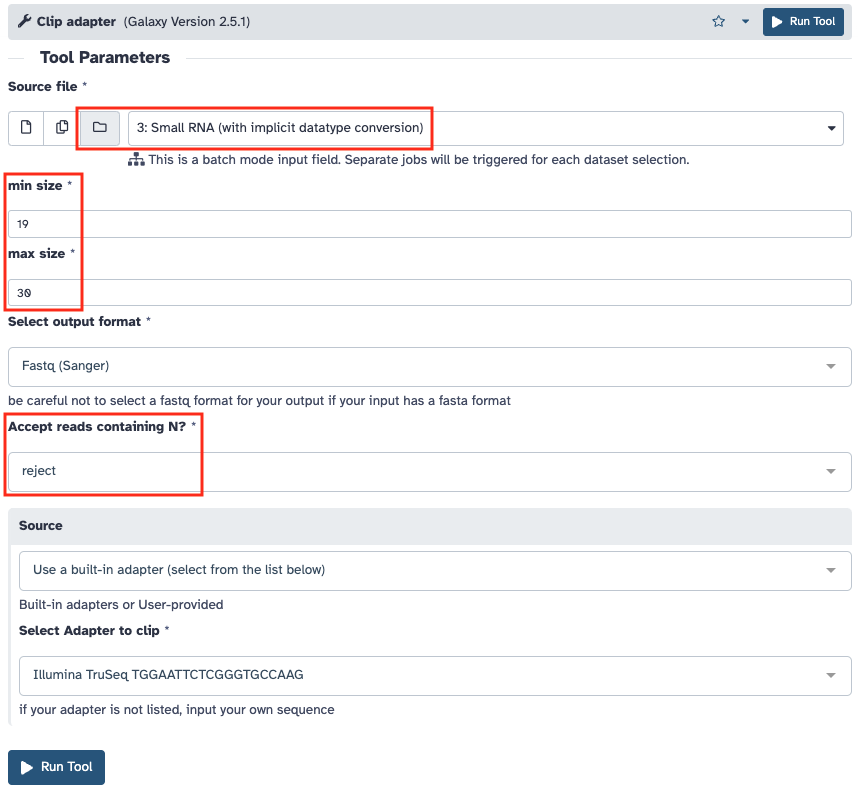
Task: Click the wrench icon beside Clip adapter
Action: click(x=24, y=21)
